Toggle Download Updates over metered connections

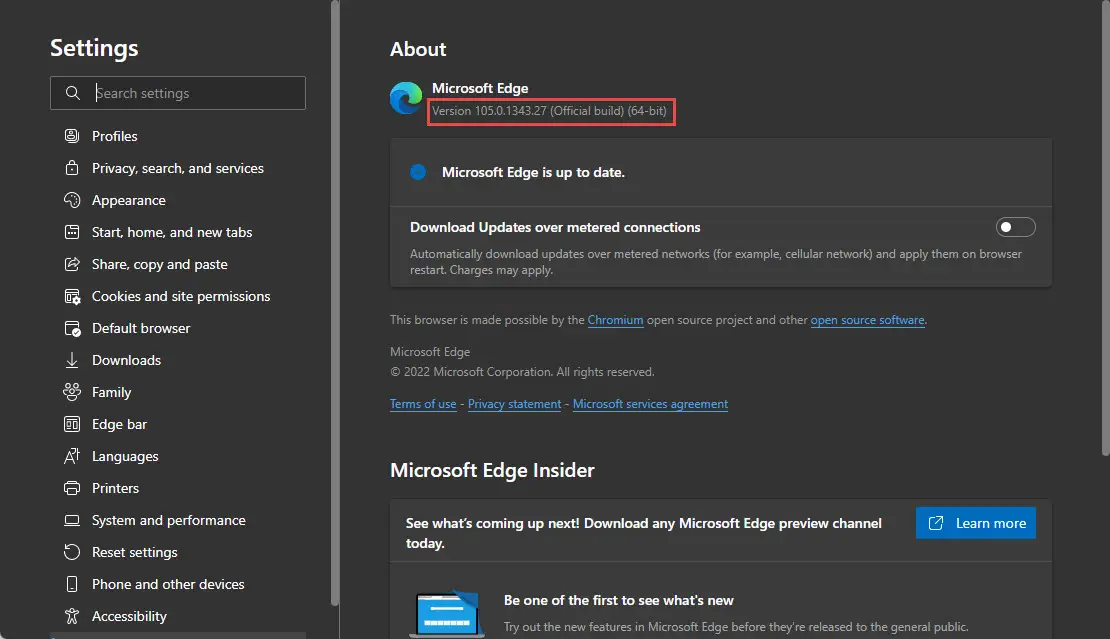pyautogui.click(x=1015, y=227)
